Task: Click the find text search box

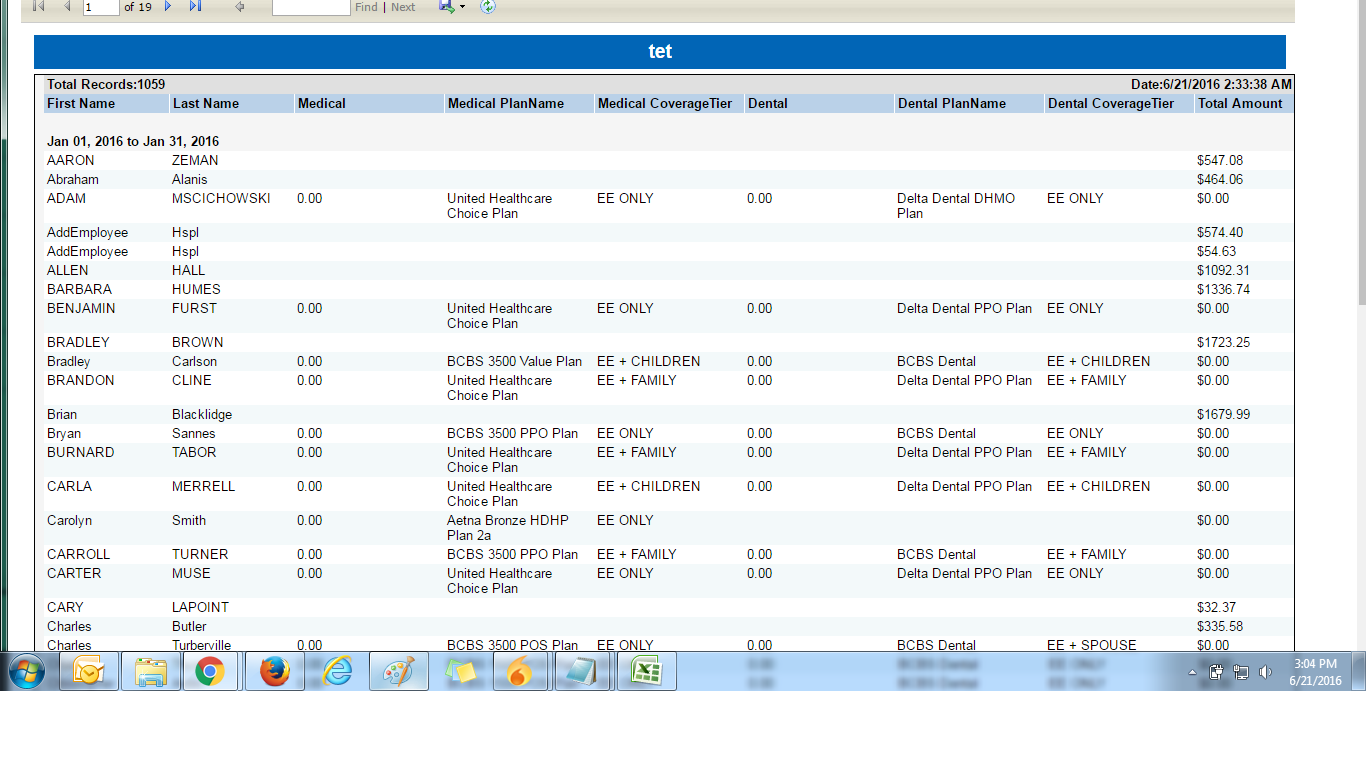Action: click(310, 7)
